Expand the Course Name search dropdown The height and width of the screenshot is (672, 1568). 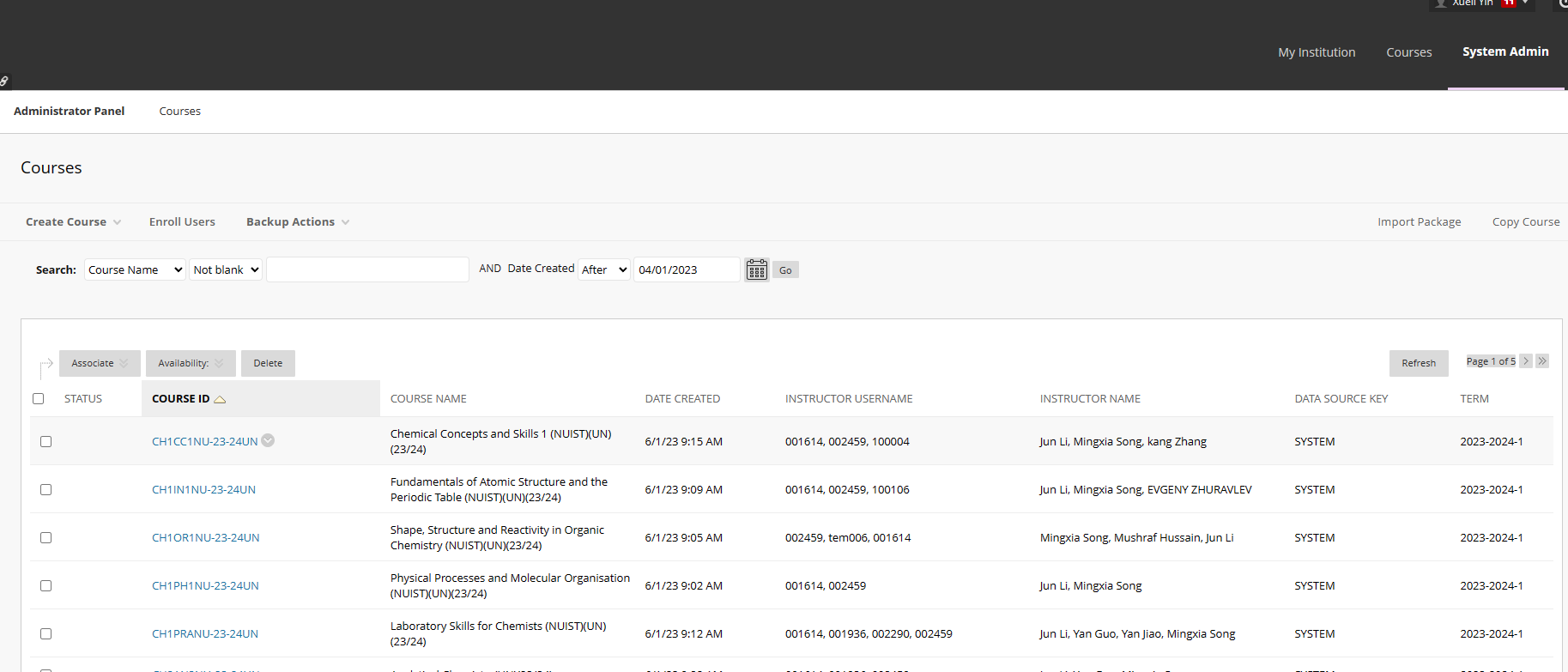coord(135,269)
